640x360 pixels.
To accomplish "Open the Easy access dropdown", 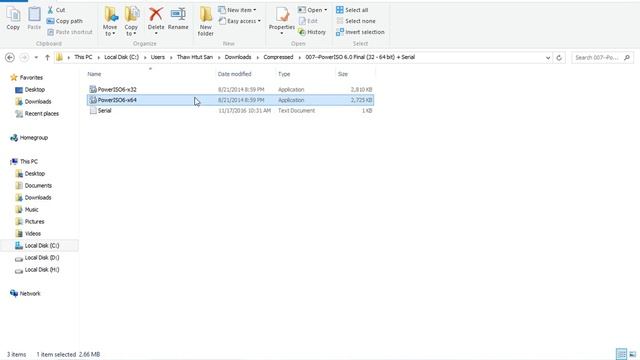I will [x=240, y=21].
